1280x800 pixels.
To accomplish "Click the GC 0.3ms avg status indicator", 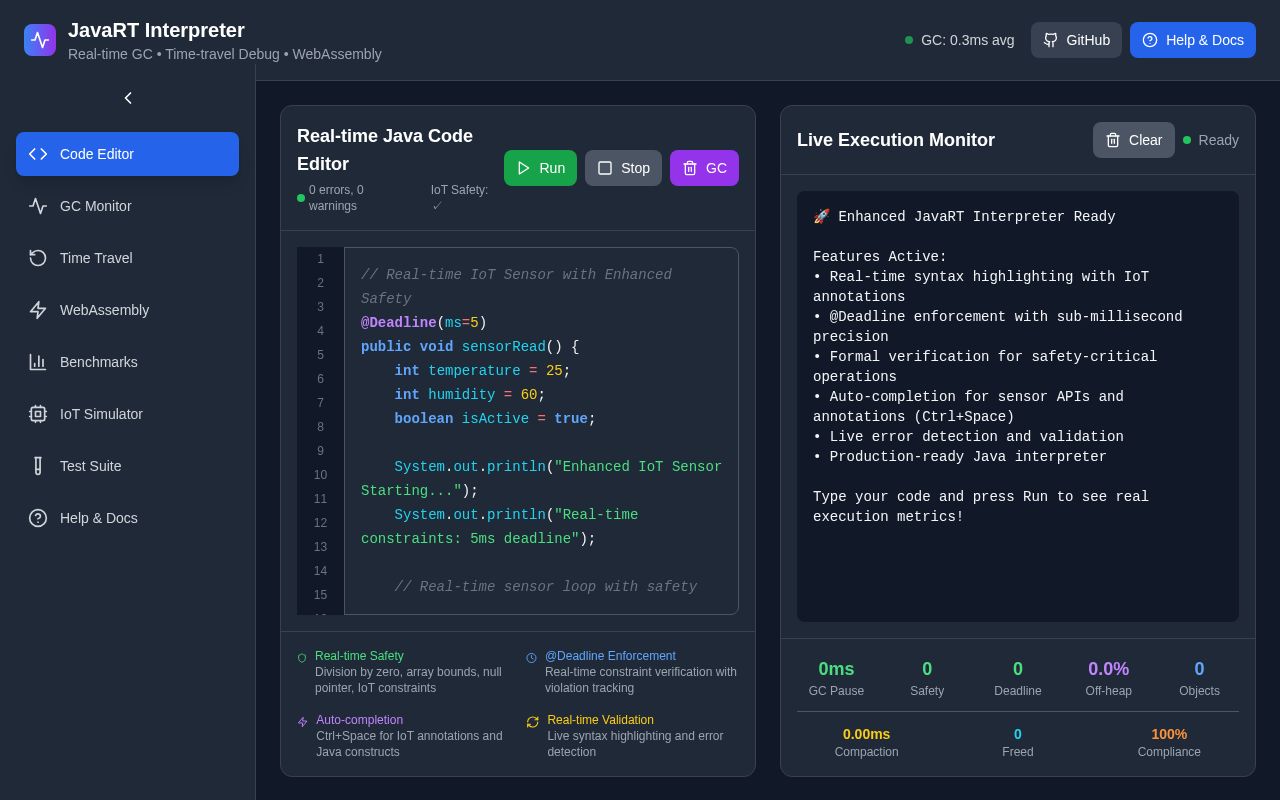I will [x=960, y=40].
